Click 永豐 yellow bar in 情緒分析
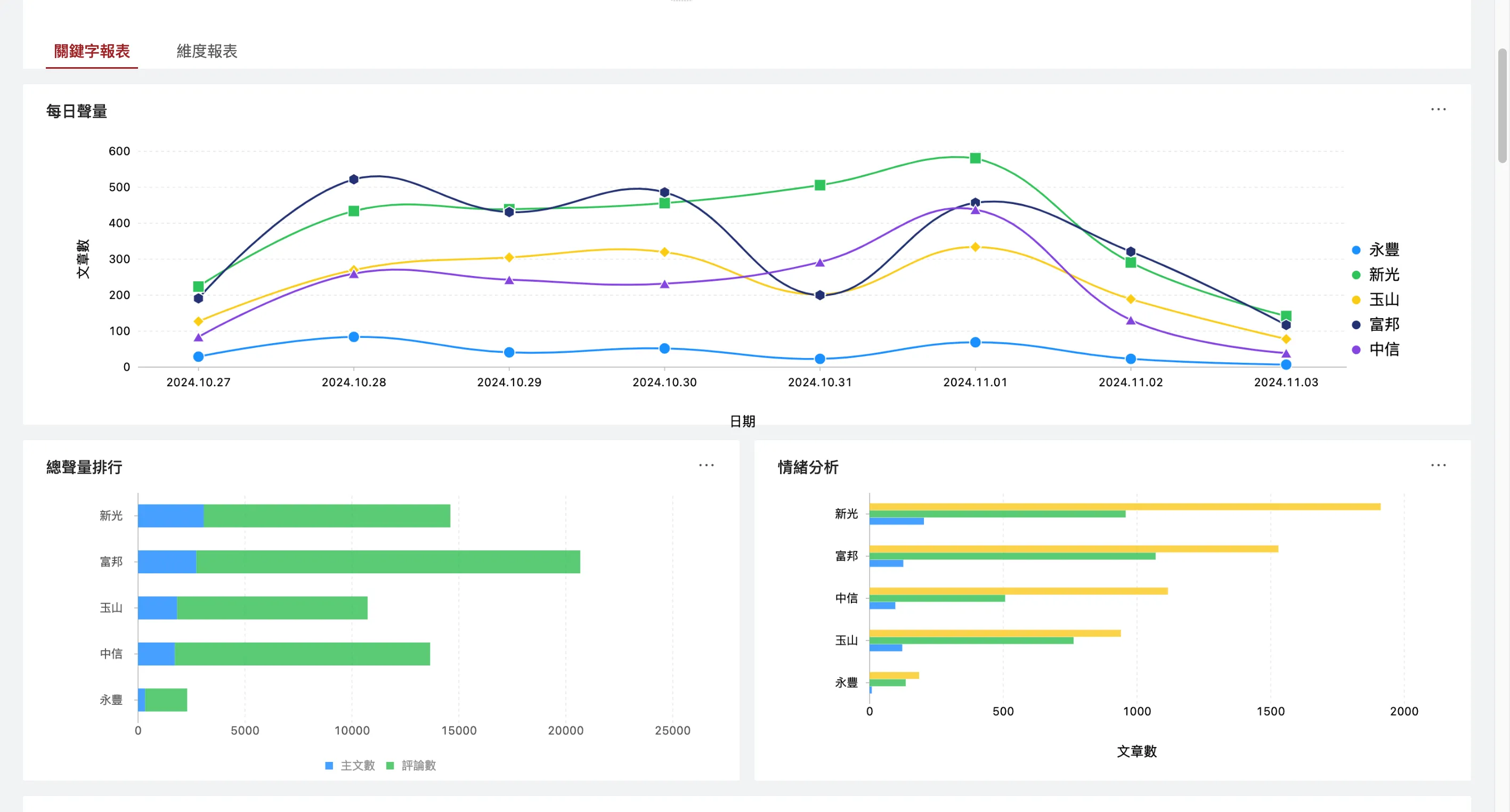The height and width of the screenshot is (812, 1510). [x=894, y=676]
